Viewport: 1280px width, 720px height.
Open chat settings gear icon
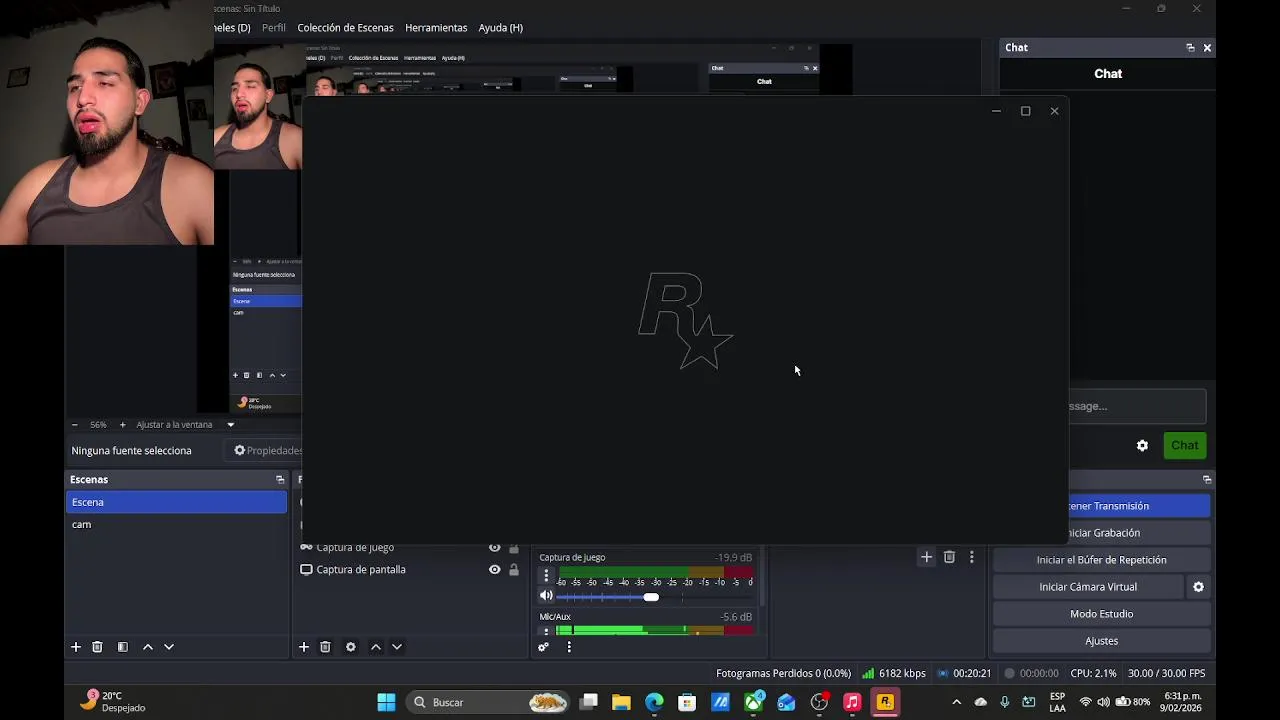pyautogui.click(x=1142, y=446)
